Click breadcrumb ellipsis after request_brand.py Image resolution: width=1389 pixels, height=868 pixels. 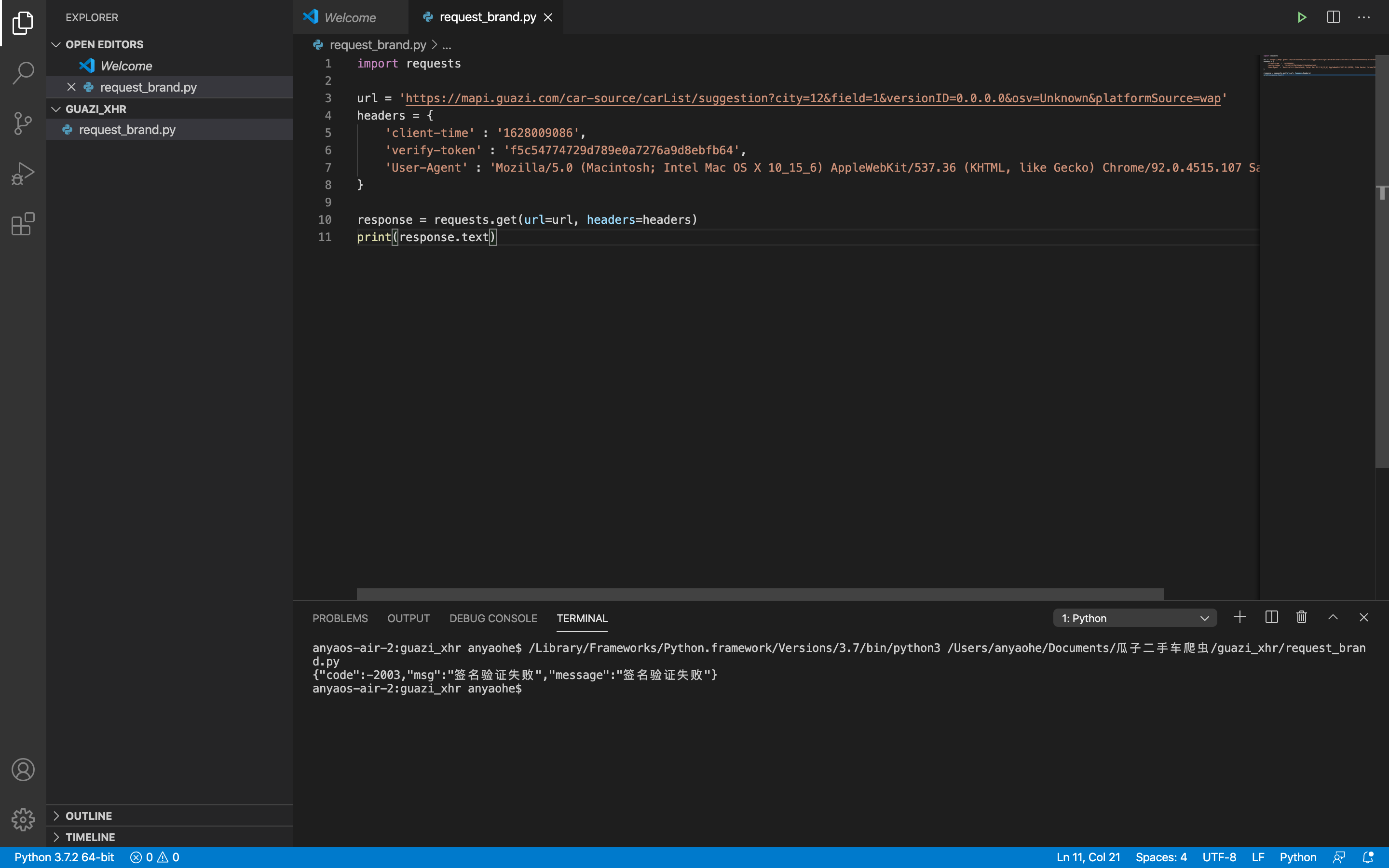pos(447,45)
